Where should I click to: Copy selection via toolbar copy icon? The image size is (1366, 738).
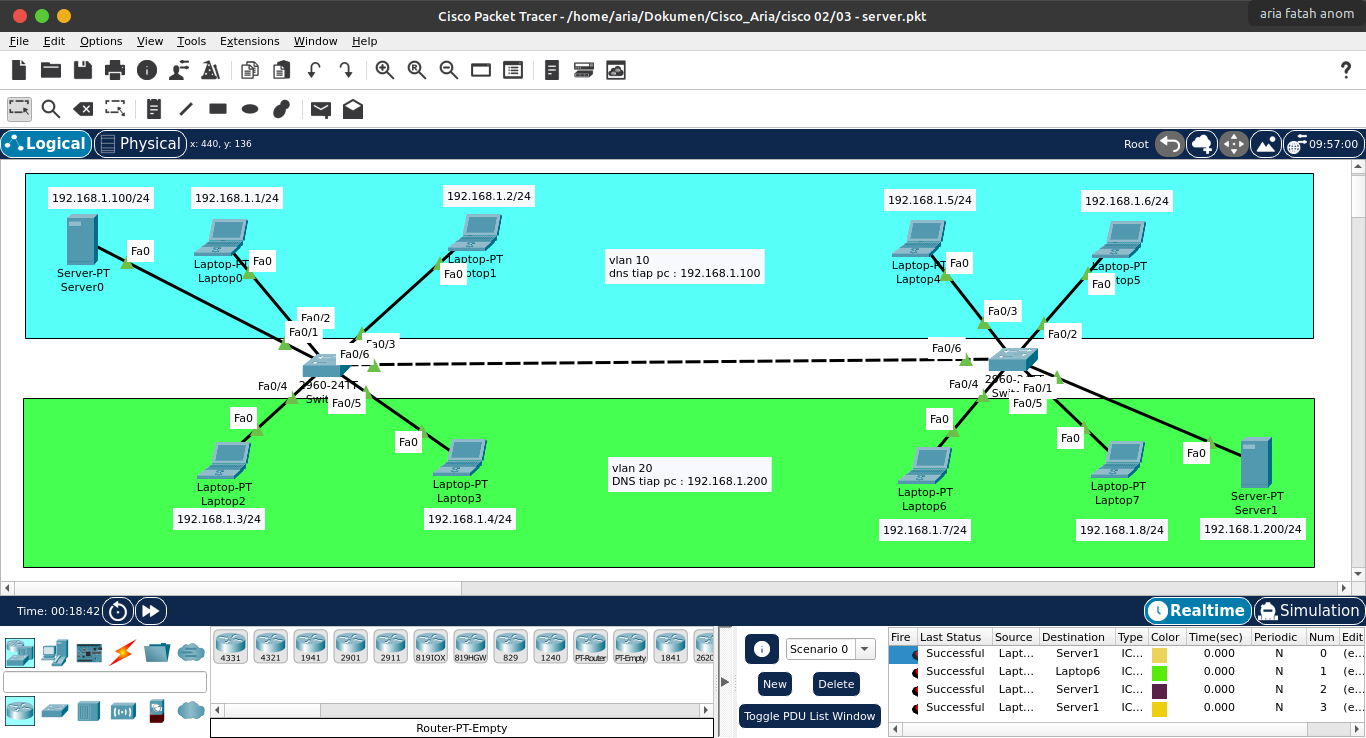250,70
